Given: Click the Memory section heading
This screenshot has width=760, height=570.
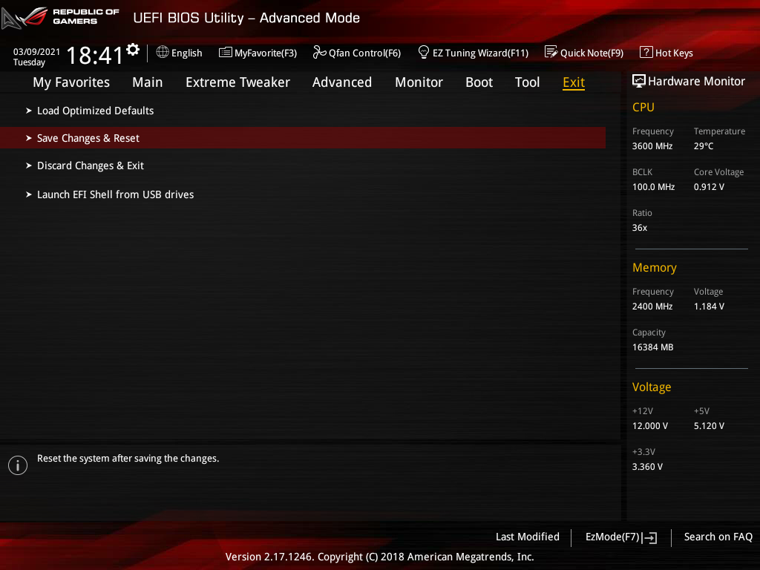Looking at the screenshot, I should click(654, 268).
